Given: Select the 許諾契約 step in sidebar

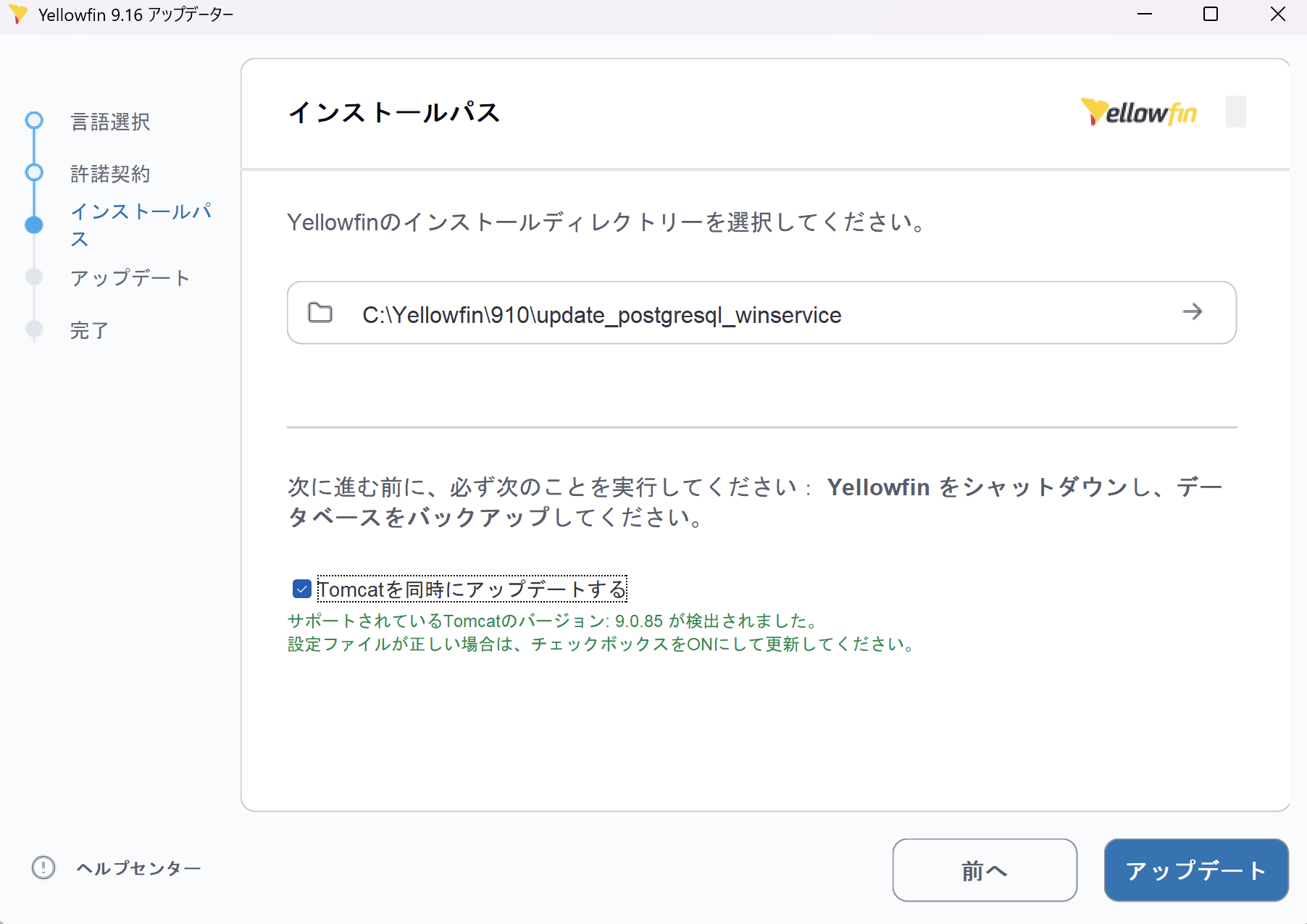Looking at the screenshot, I should coord(110,174).
